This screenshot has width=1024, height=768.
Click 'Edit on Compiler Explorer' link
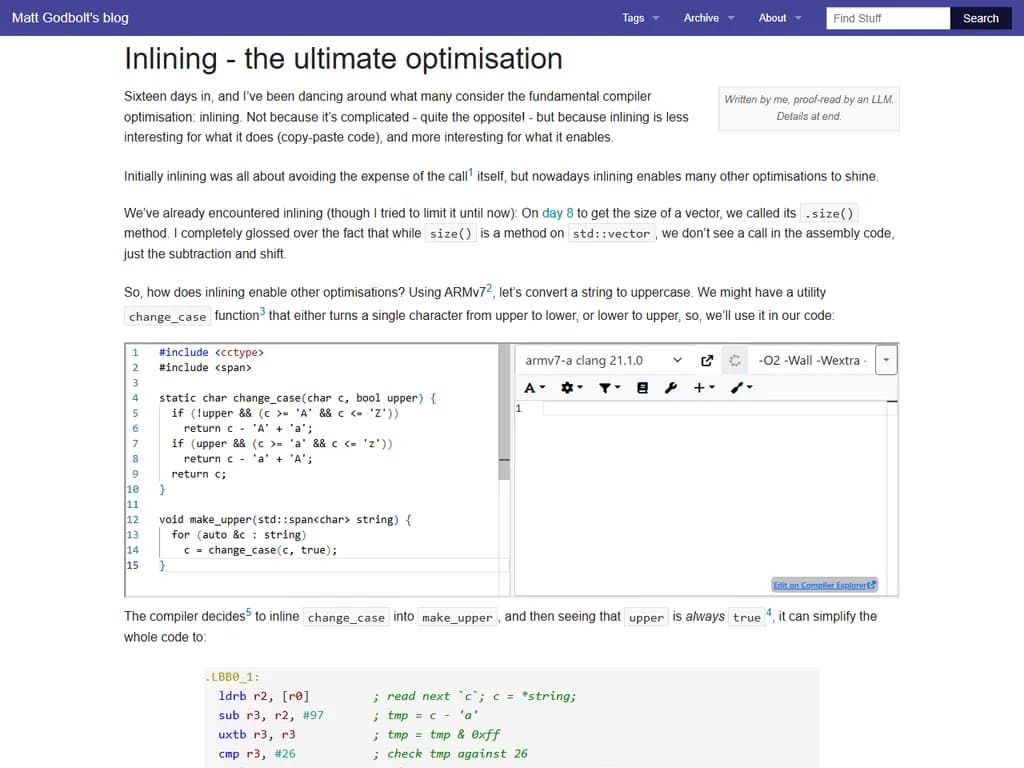[824, 585]
